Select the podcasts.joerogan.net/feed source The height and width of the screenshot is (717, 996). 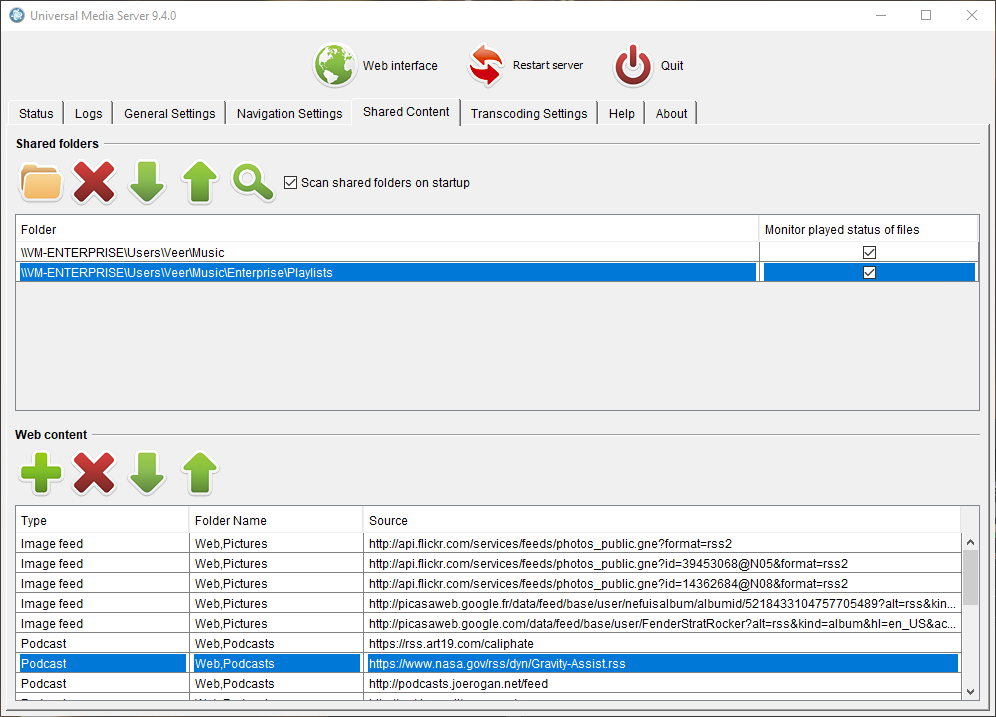click(x=662, y=683)
